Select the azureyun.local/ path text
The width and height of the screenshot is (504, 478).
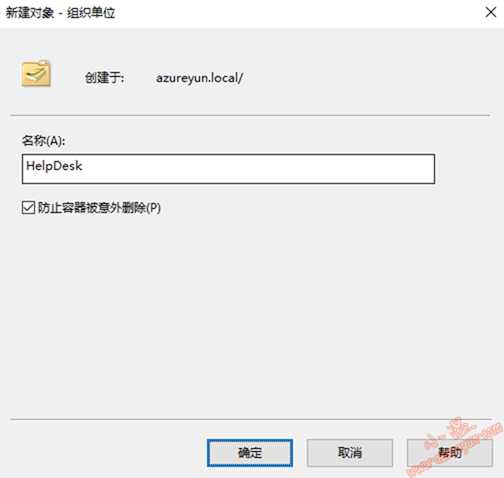click(x=199, y=78)
